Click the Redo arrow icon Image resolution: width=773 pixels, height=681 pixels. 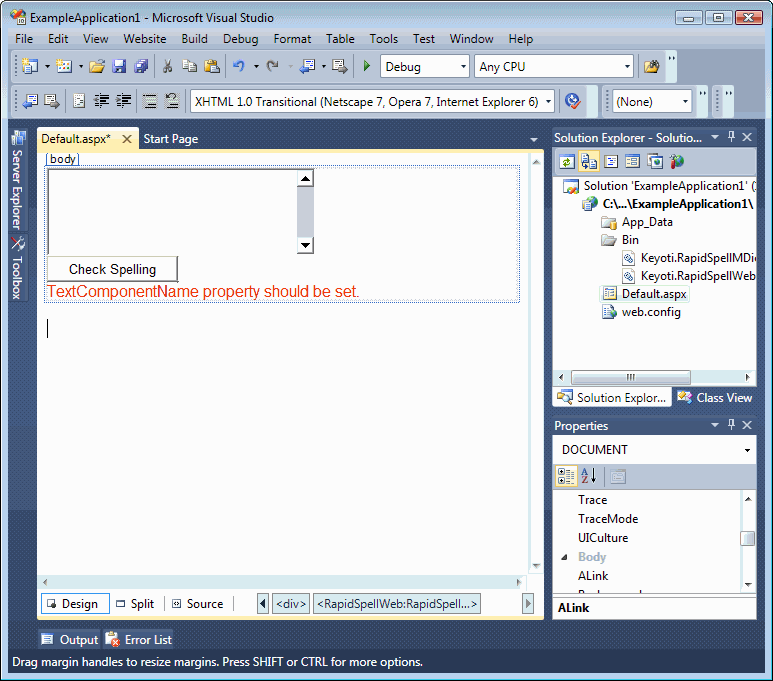[x=273, y=66]
